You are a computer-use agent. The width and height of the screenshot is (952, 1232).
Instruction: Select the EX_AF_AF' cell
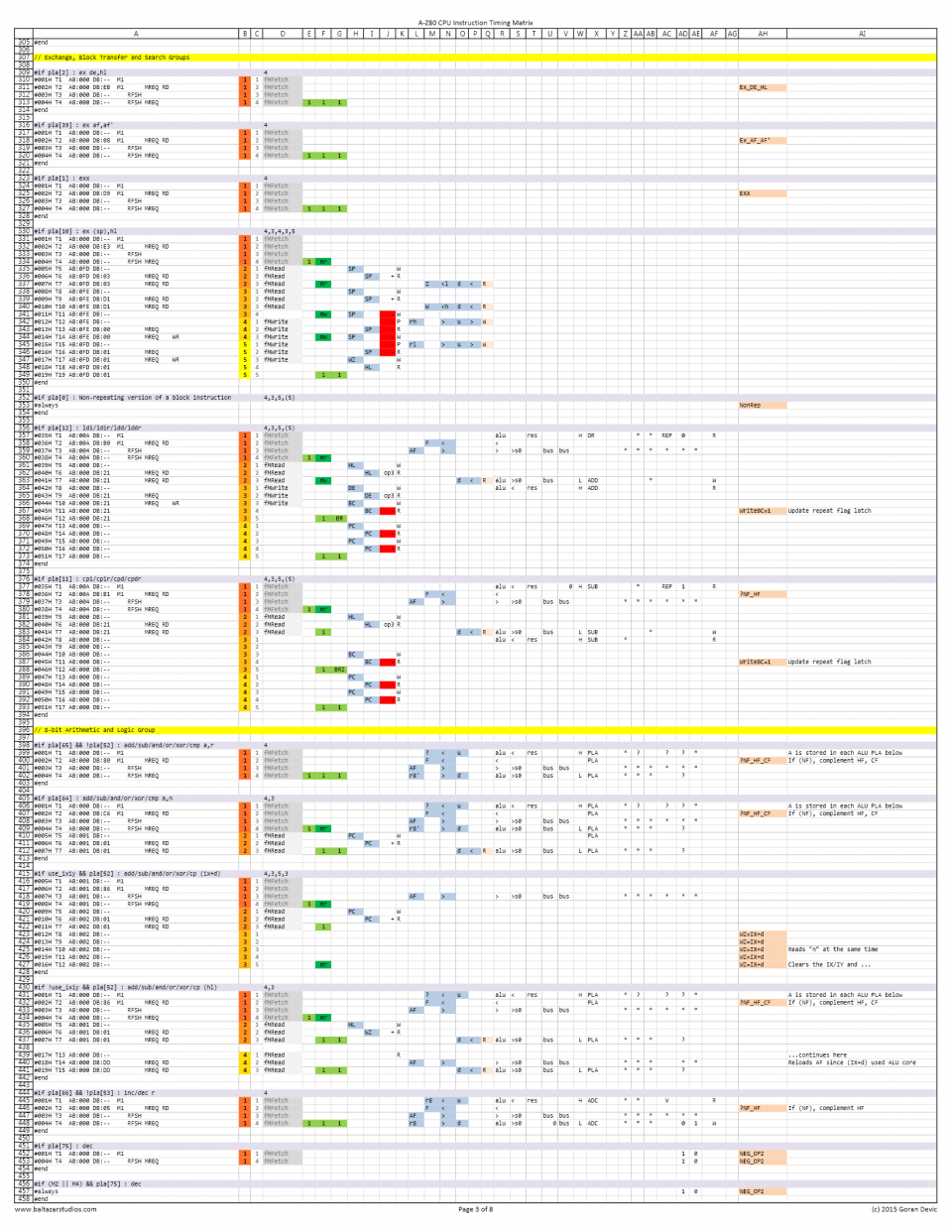[762, 141]
